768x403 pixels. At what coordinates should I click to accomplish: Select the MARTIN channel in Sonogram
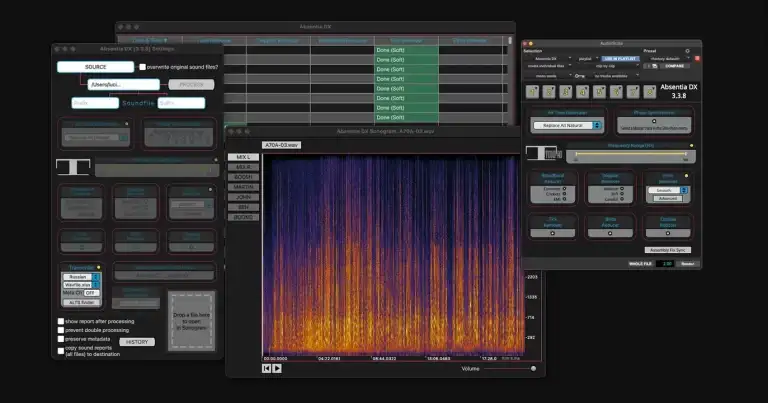[243, 187]
